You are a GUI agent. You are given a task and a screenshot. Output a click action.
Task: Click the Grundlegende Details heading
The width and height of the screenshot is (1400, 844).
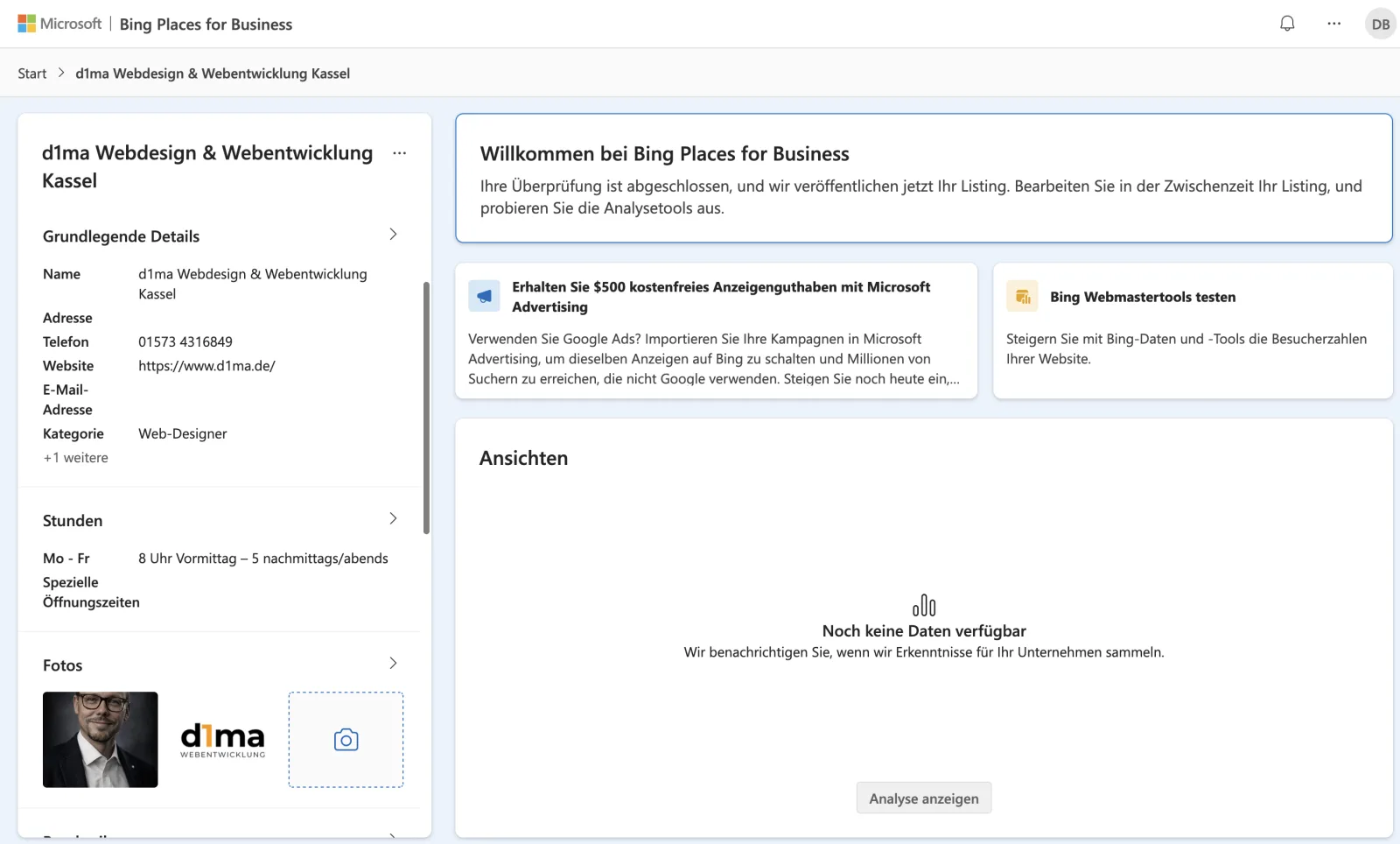coord(121,236)
